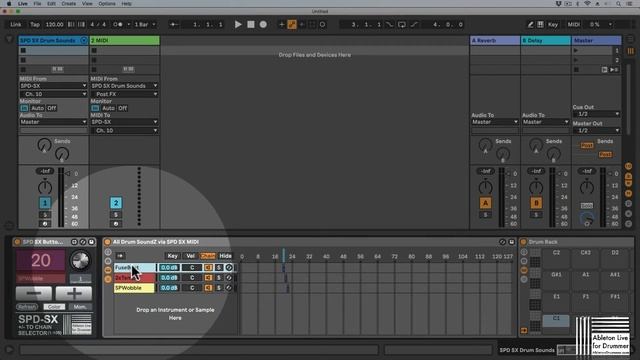
Task: Adjust track 1 pan knob
Action: click(x=45, y=188)
